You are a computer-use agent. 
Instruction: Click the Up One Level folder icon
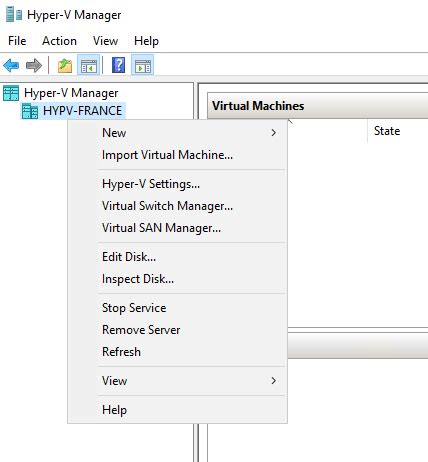click(65, 65)
